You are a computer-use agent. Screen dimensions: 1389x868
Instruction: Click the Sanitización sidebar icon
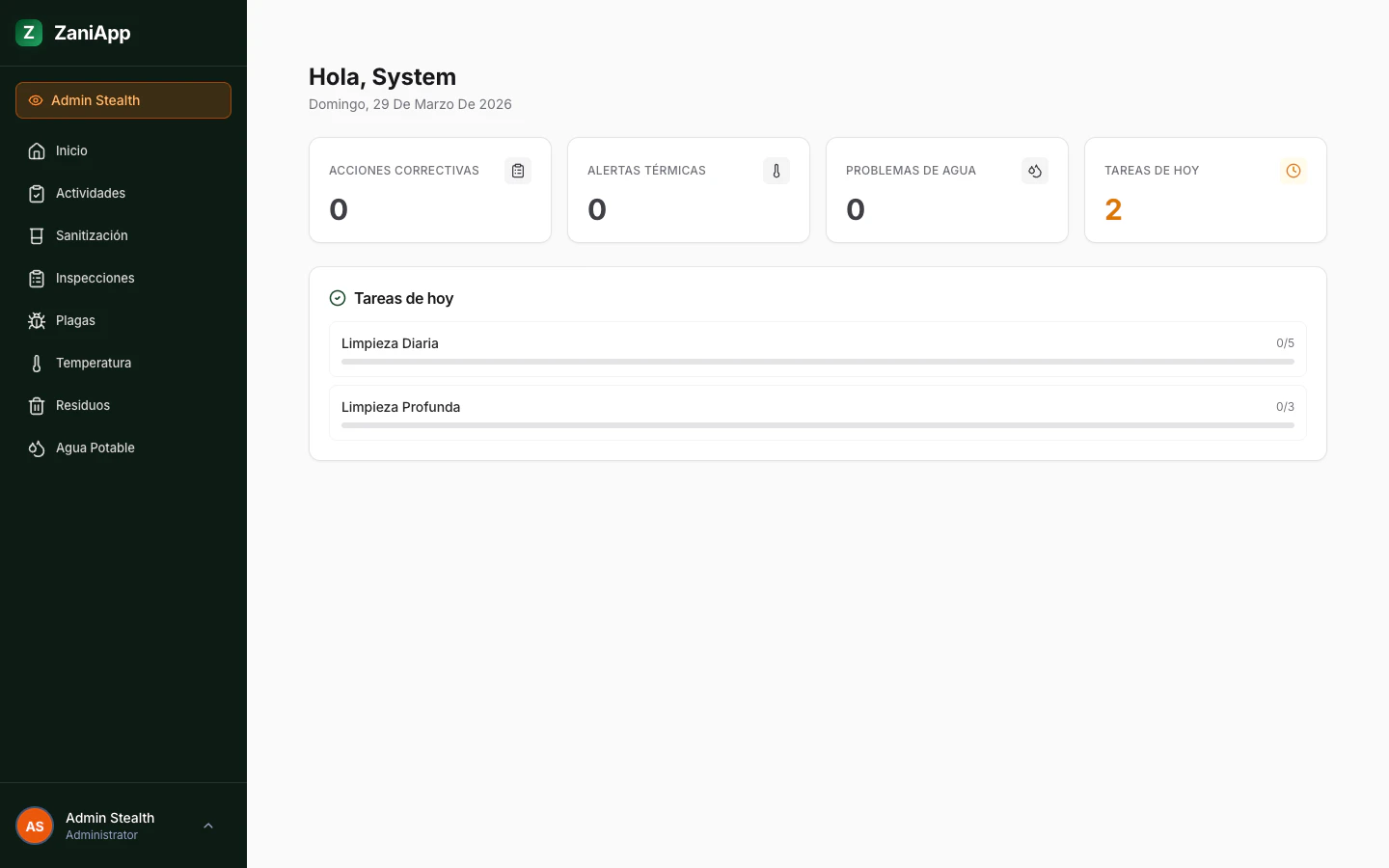coord(37,235)
